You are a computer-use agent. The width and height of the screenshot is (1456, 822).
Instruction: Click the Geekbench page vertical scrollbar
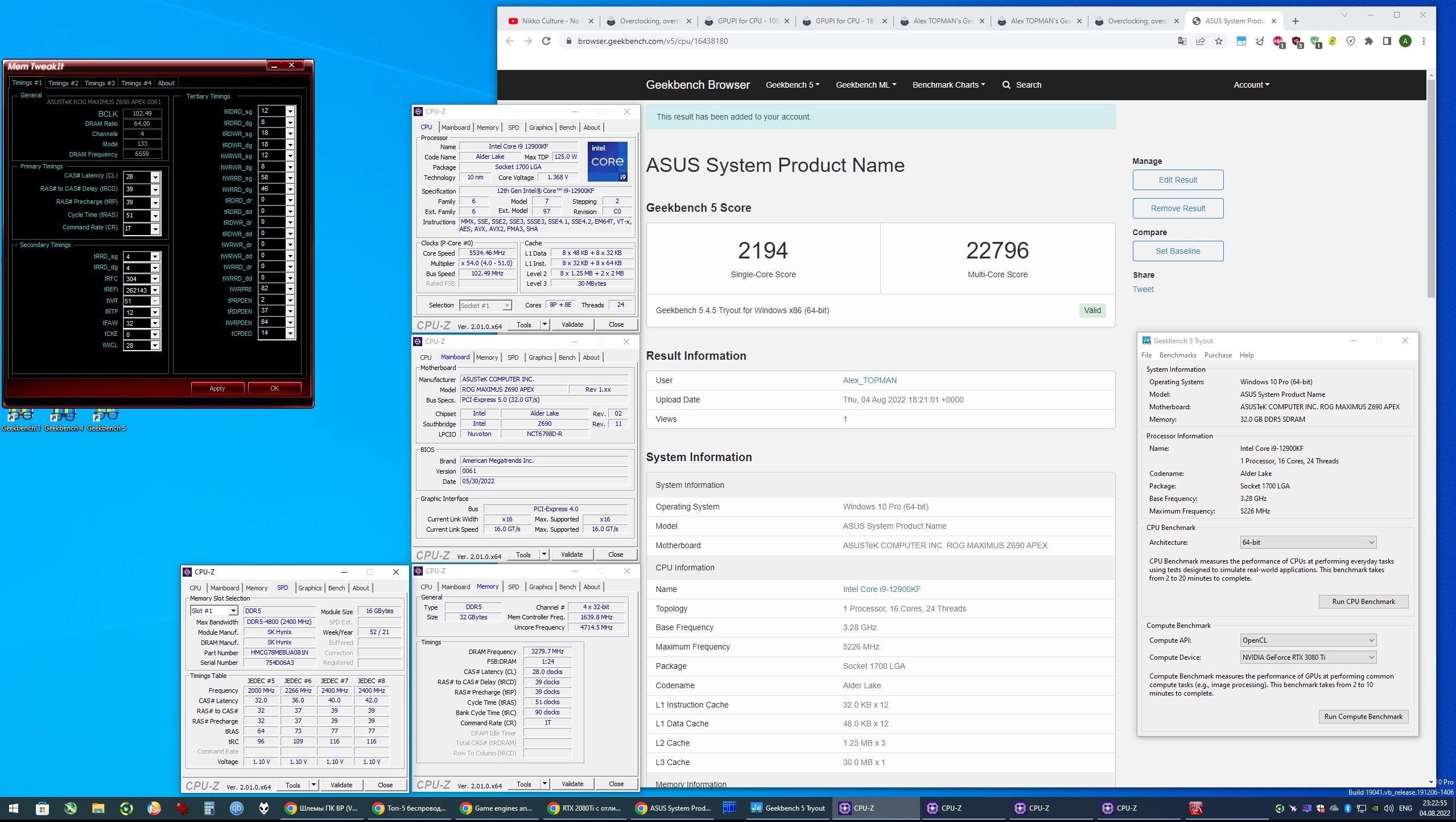tap(1431, 188)
